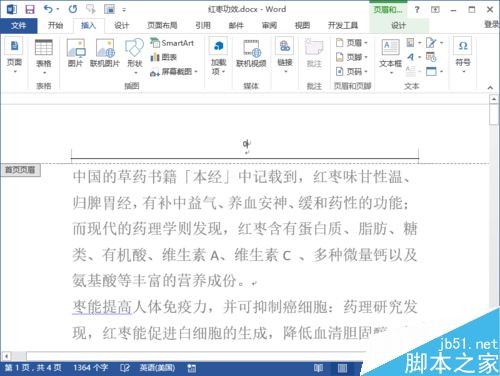Click the Word application icon in the title bar

[x=11, y=9]
